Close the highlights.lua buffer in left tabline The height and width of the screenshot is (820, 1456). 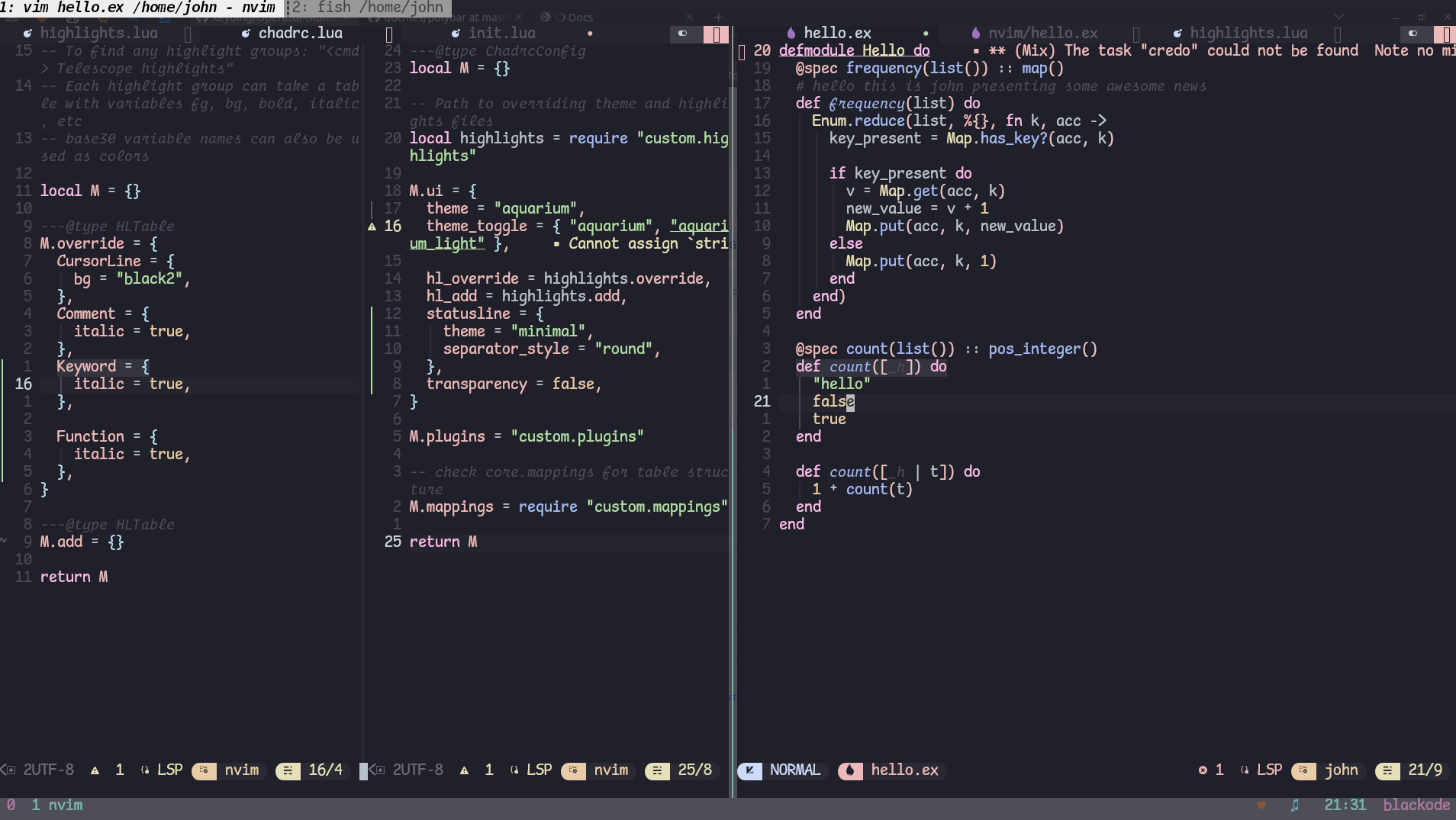188,34
